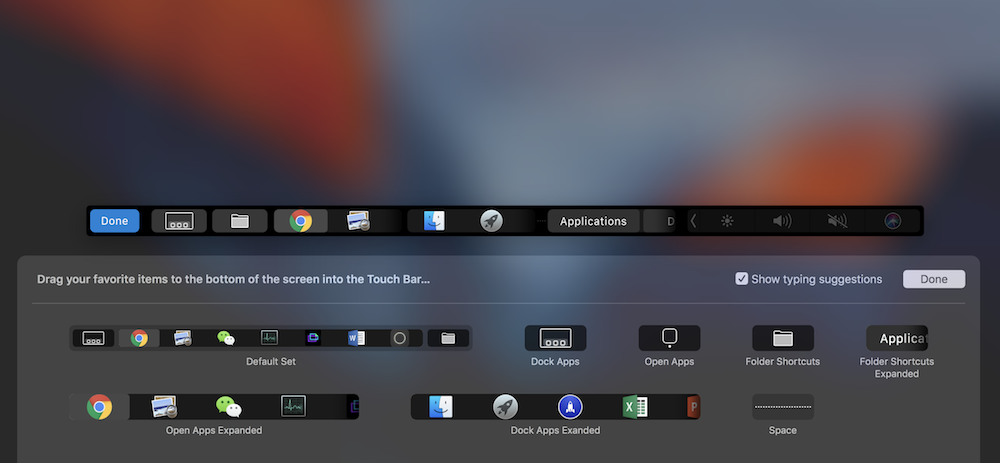Select the Folder Shortcuts item
Viewport: 1000px width, 463px height.
[x=782, y=338]
